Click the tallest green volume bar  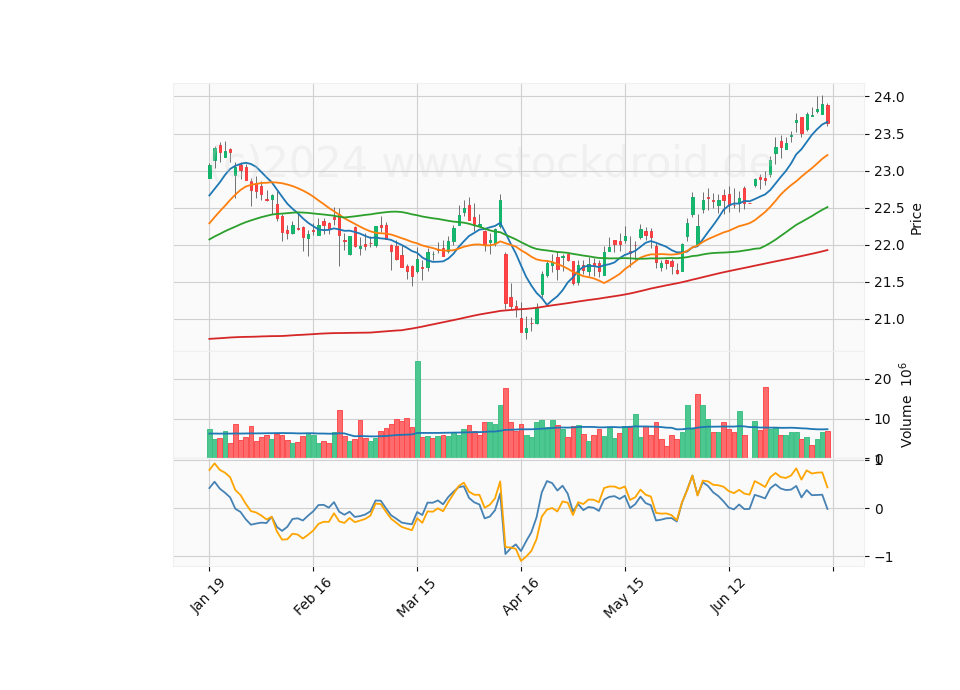[418, 410]
